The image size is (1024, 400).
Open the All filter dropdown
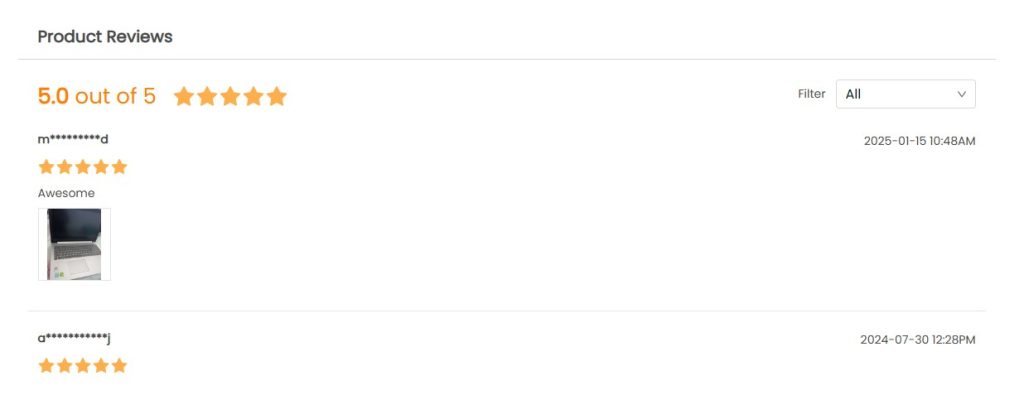click(905, 94)
